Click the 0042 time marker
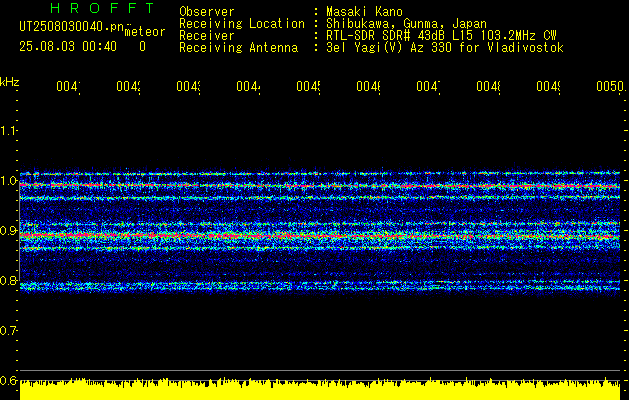Image resolution: width=629 pixels, height=400 pixels. coord(128,87)
